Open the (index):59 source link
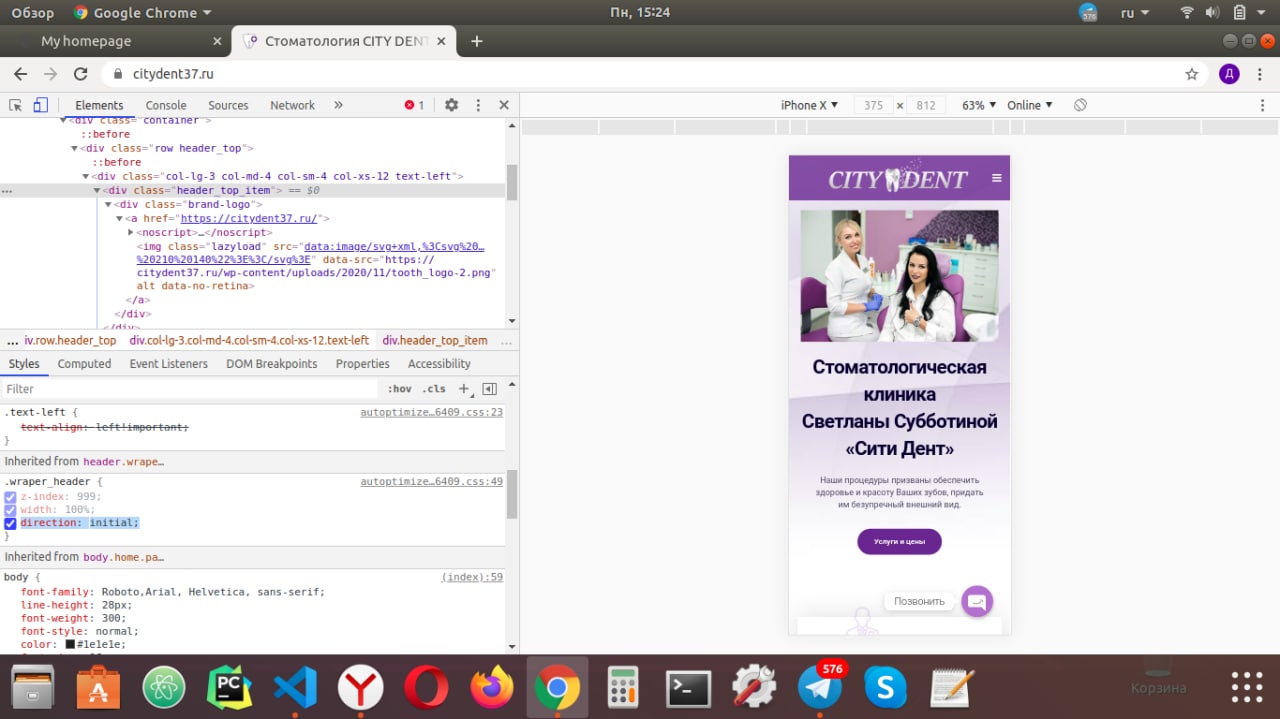The image size is (1280, 719). click(472, 577)
